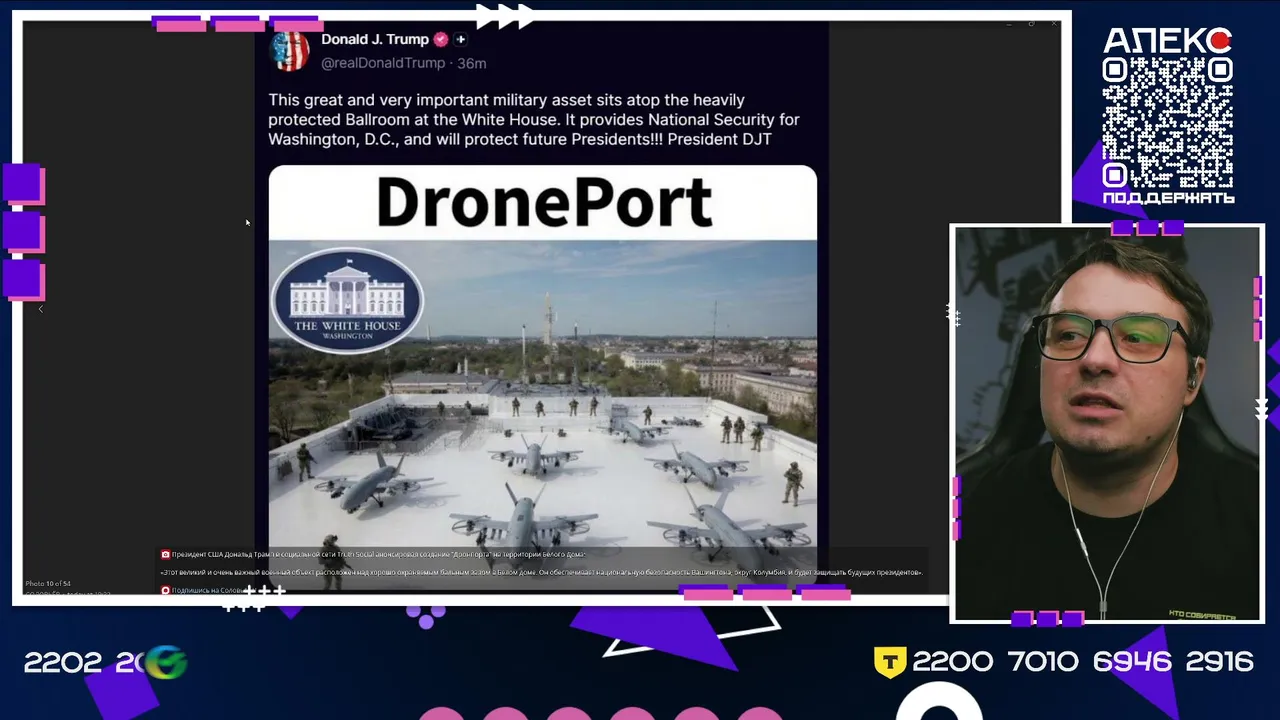Minimize the photo viewer window
Image resolution: width=1280 pixels, height=720 pixels.
(x=1009, y=23)
